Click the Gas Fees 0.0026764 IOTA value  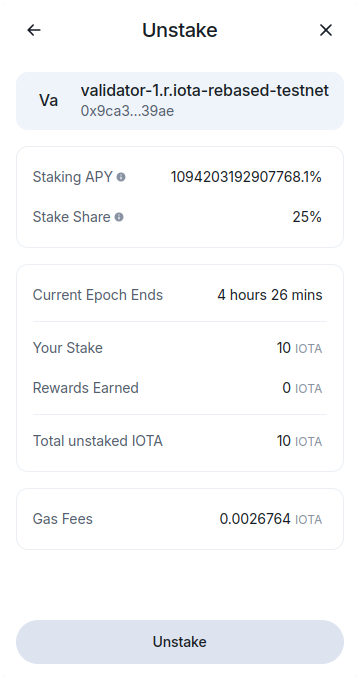tap(271, 519)
